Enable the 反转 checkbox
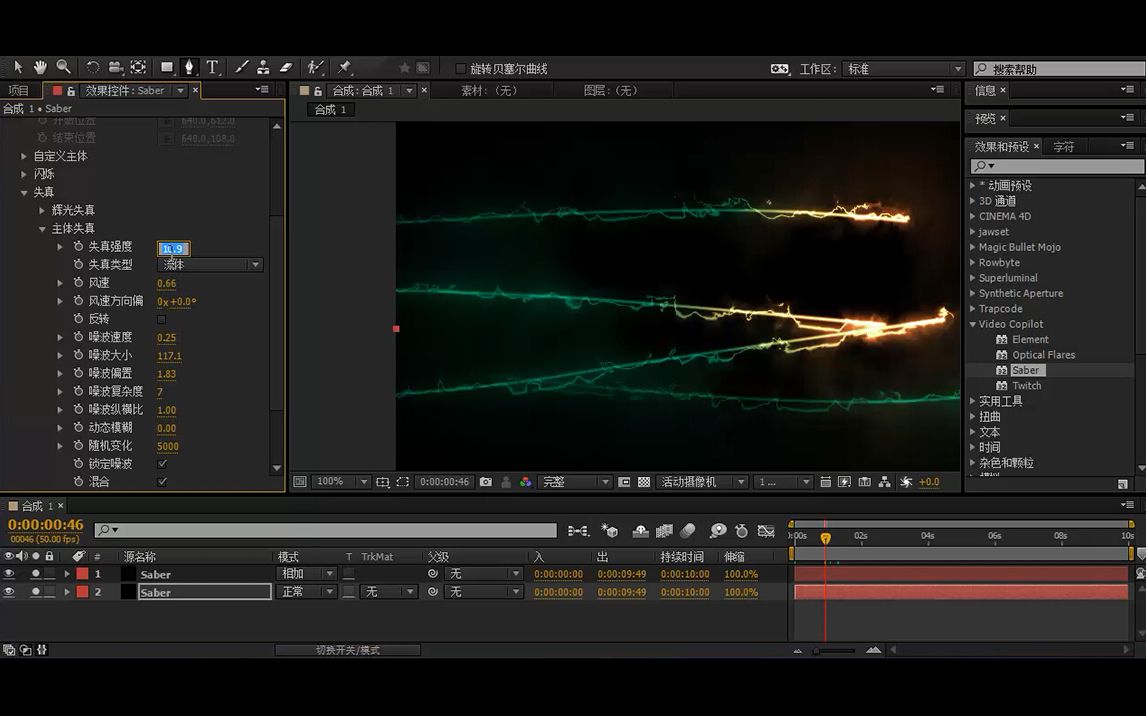This screenshot has height=716, width=1146. [162, 319]
